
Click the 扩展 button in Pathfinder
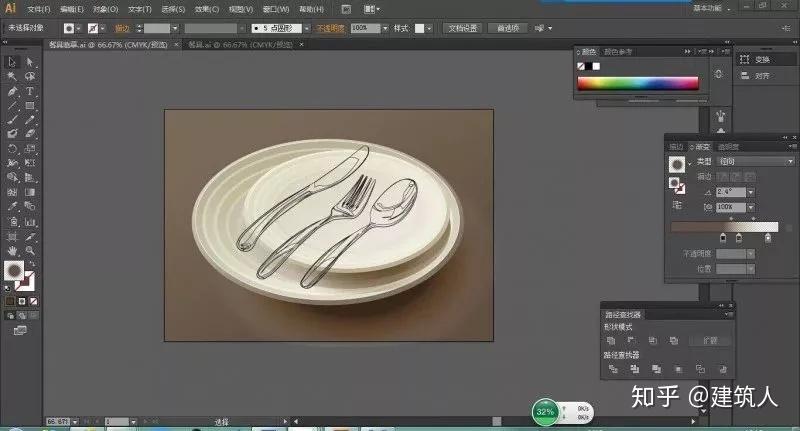pyautogui.click(x=710, y=340)
